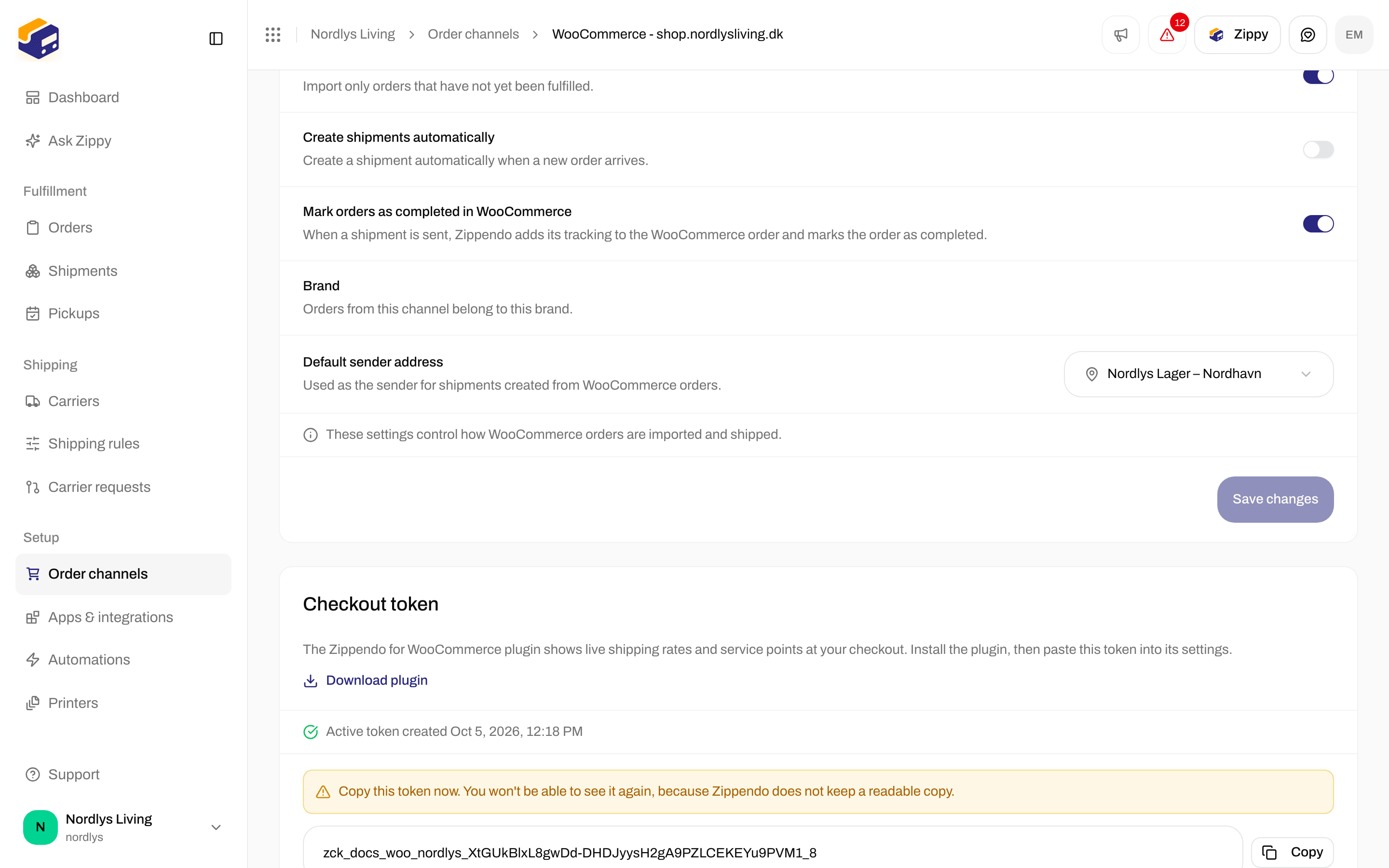Screen dimensions: 1389x868
Task: Open Shipping rules
Action: click(x=123, y=444)
